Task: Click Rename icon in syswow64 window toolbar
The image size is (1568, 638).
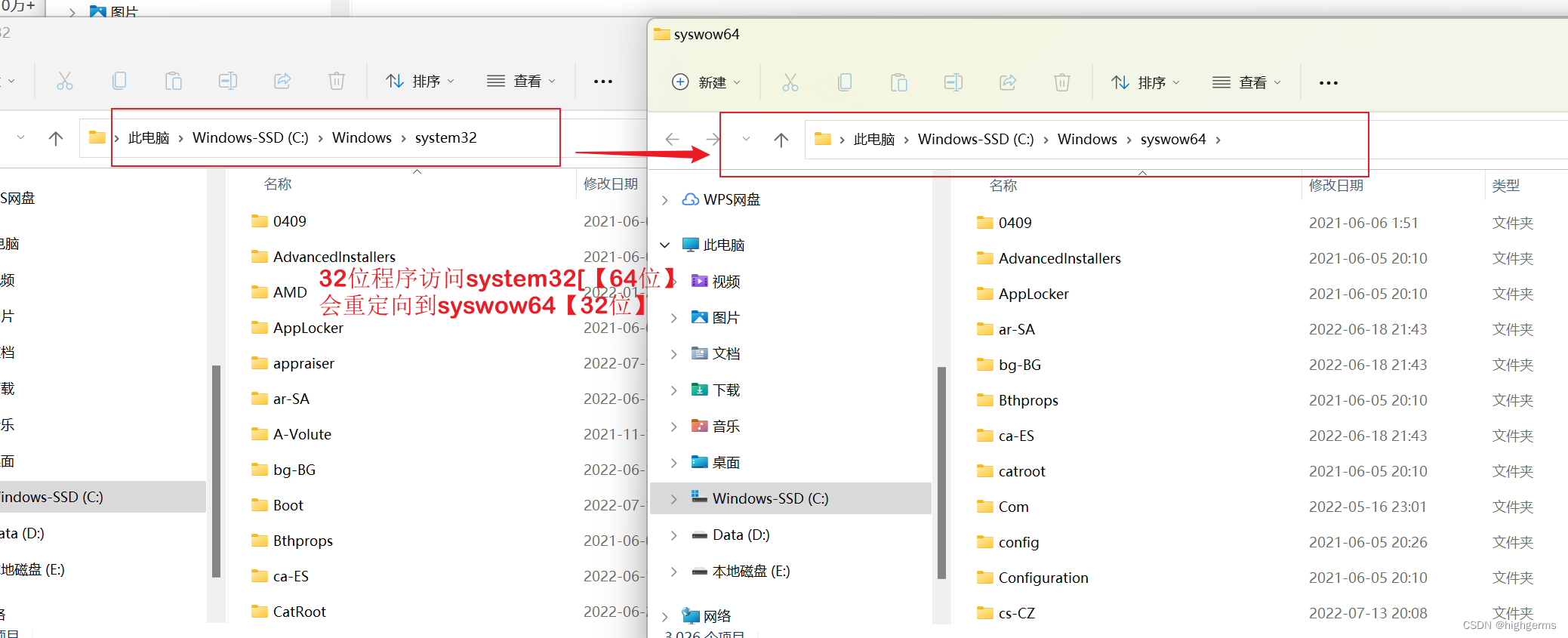Action: 953,82
